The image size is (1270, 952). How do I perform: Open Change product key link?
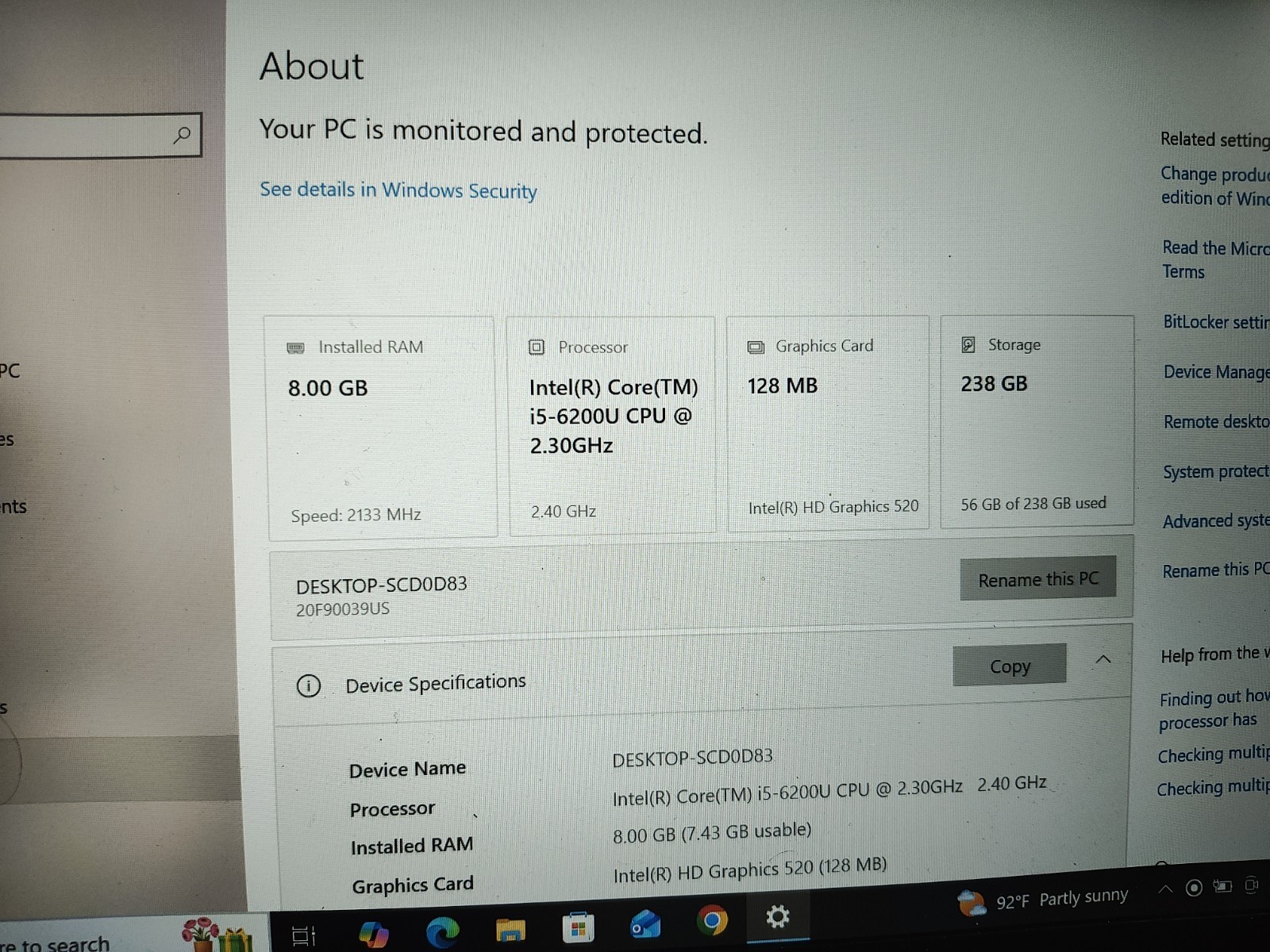(1215, 186)
